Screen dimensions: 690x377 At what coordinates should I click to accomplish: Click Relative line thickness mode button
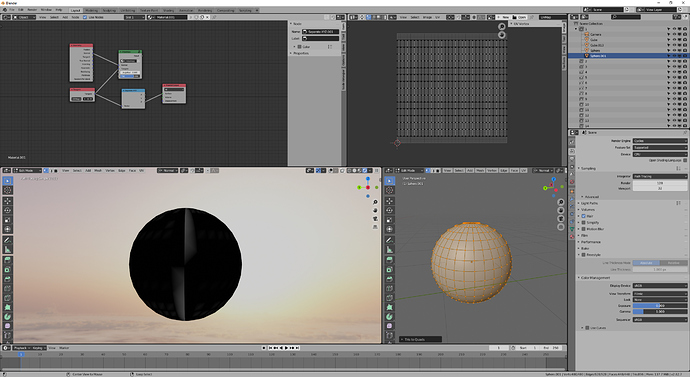[x=673, y=263]
